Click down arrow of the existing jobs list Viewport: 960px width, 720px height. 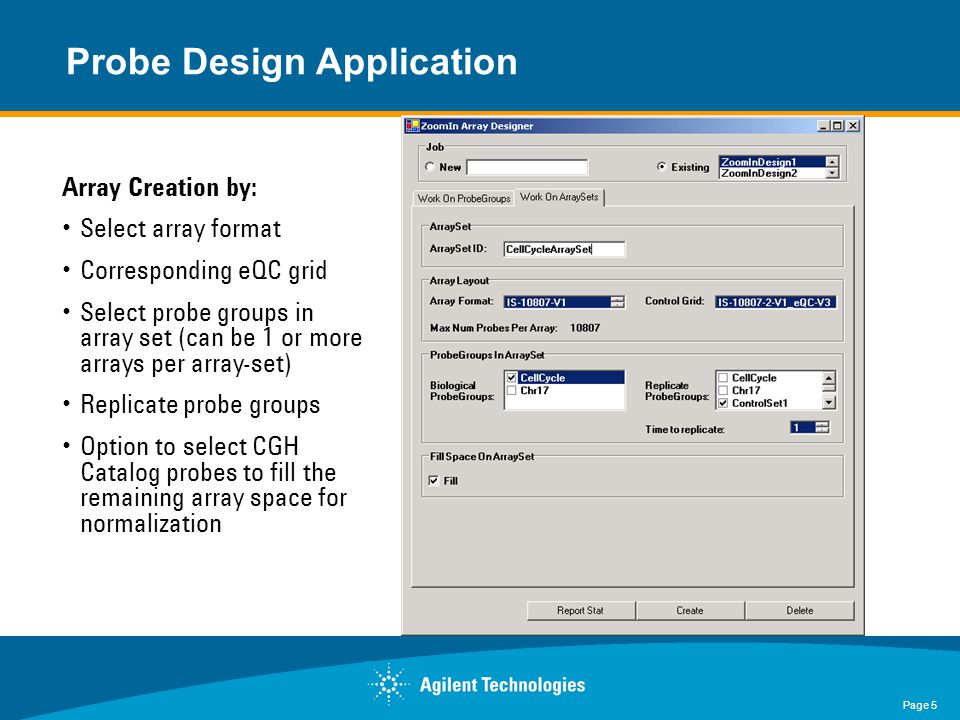(831, 173)
